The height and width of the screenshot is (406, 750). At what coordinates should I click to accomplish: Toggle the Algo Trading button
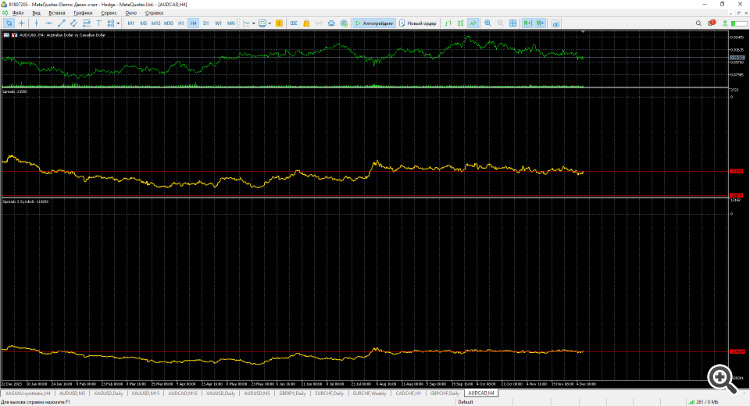[x=374, y=23]
